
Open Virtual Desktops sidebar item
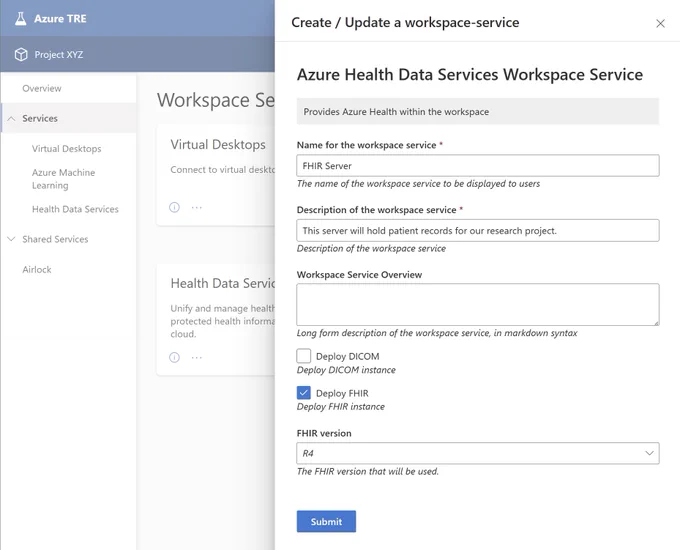coord(66,149)
